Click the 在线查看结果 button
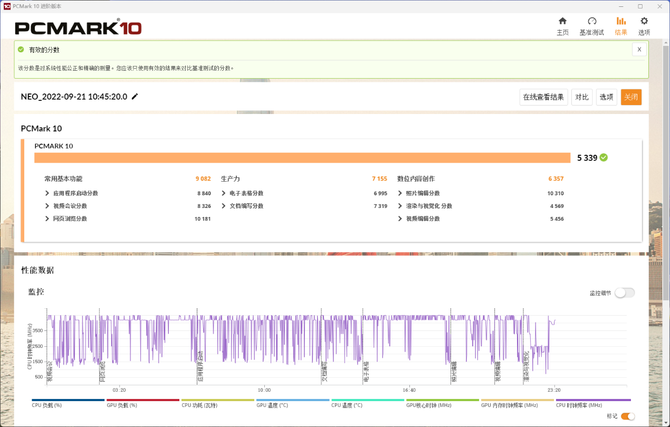Screen dimensions: 670x427 tap(543, 97)
